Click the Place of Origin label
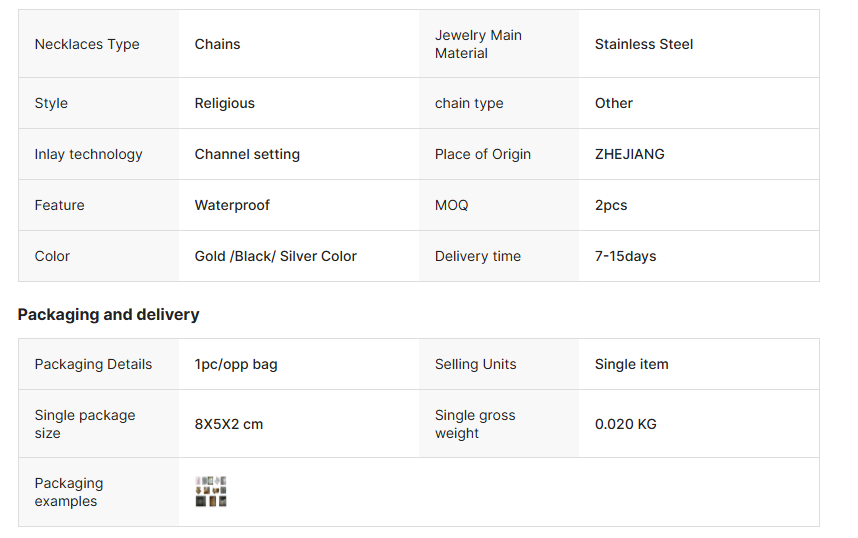Viewport: 858px width, 538px height. tap(482, 154)
